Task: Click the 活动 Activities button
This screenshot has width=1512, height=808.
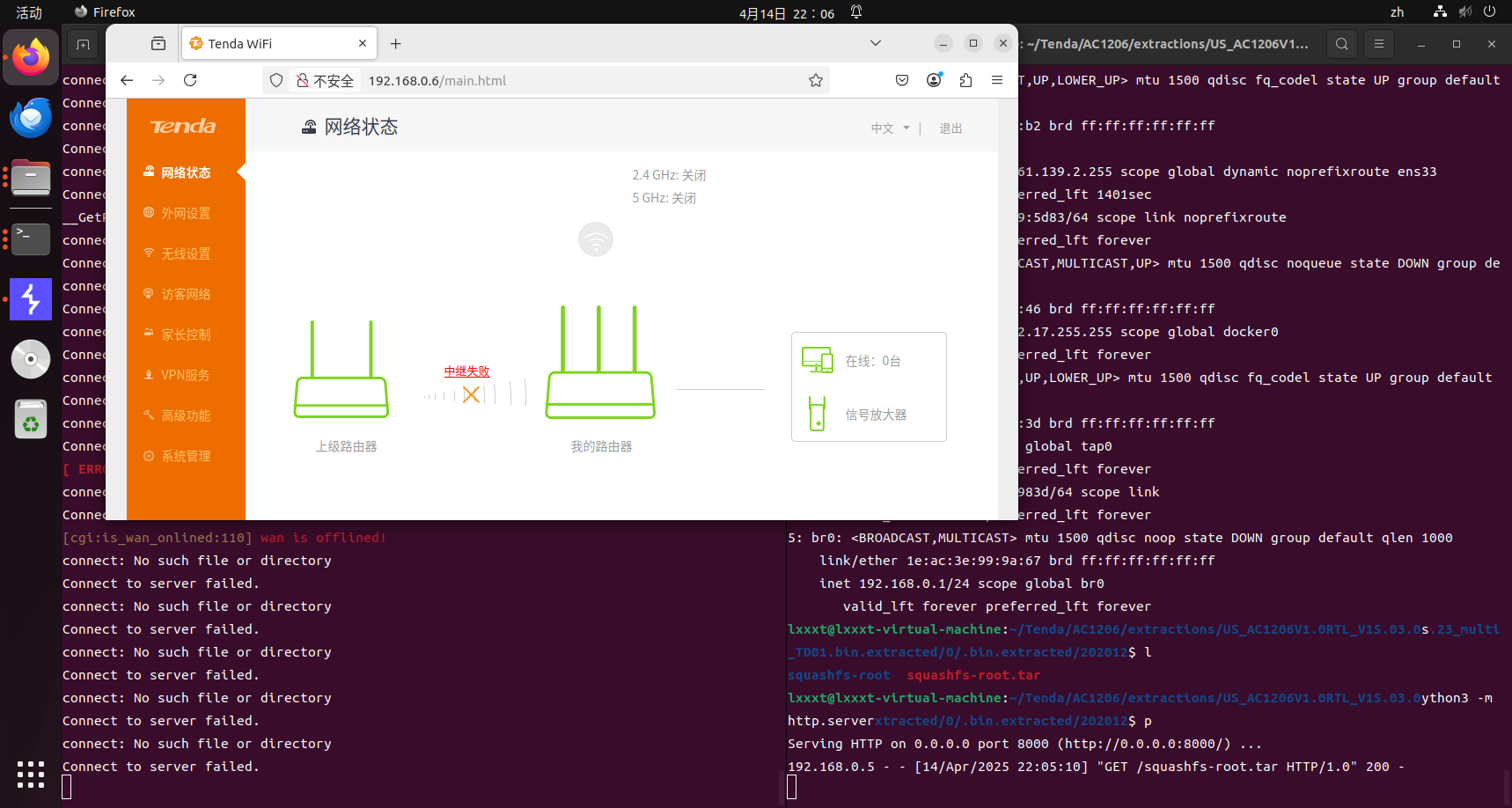Action: 29,12
